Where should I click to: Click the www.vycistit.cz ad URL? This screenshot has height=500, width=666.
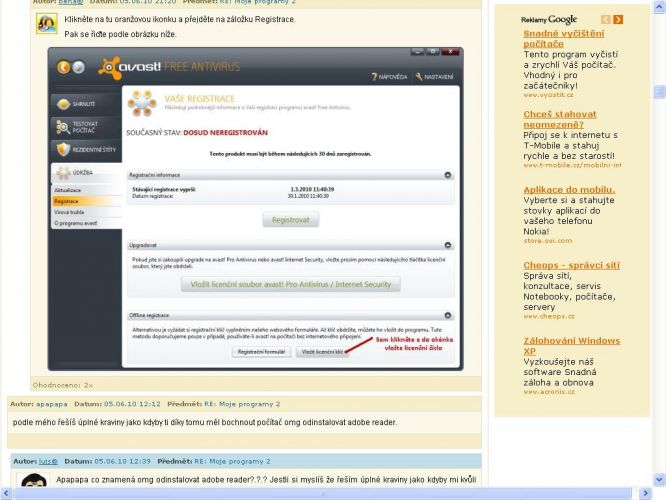[x=548, y=95]
